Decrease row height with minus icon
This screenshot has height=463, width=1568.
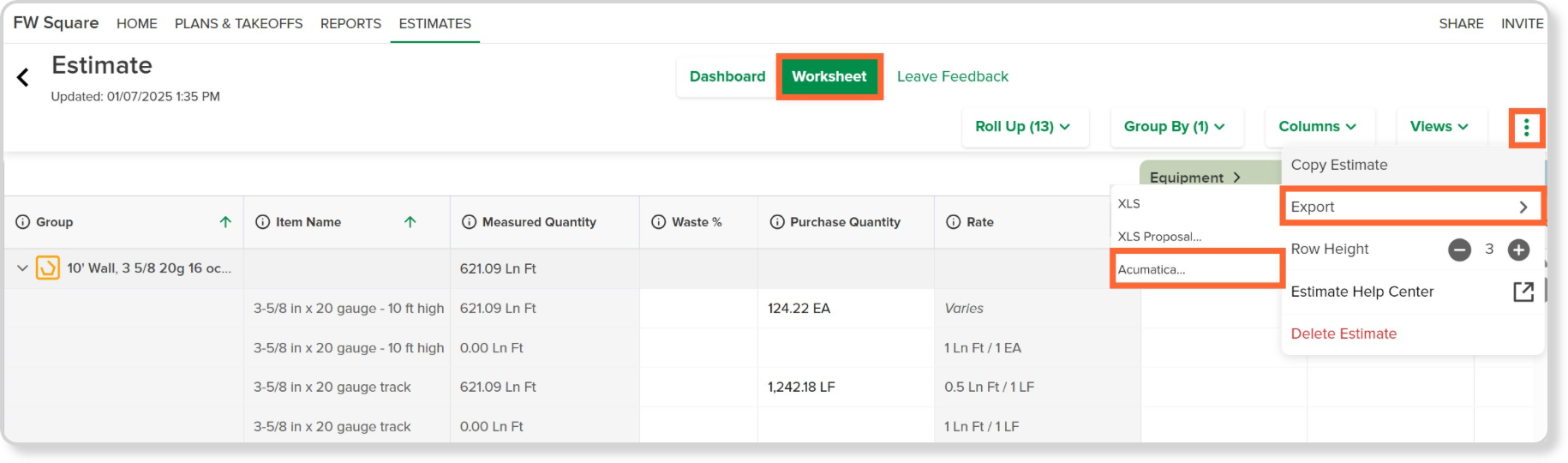[x=1459, y=250]
